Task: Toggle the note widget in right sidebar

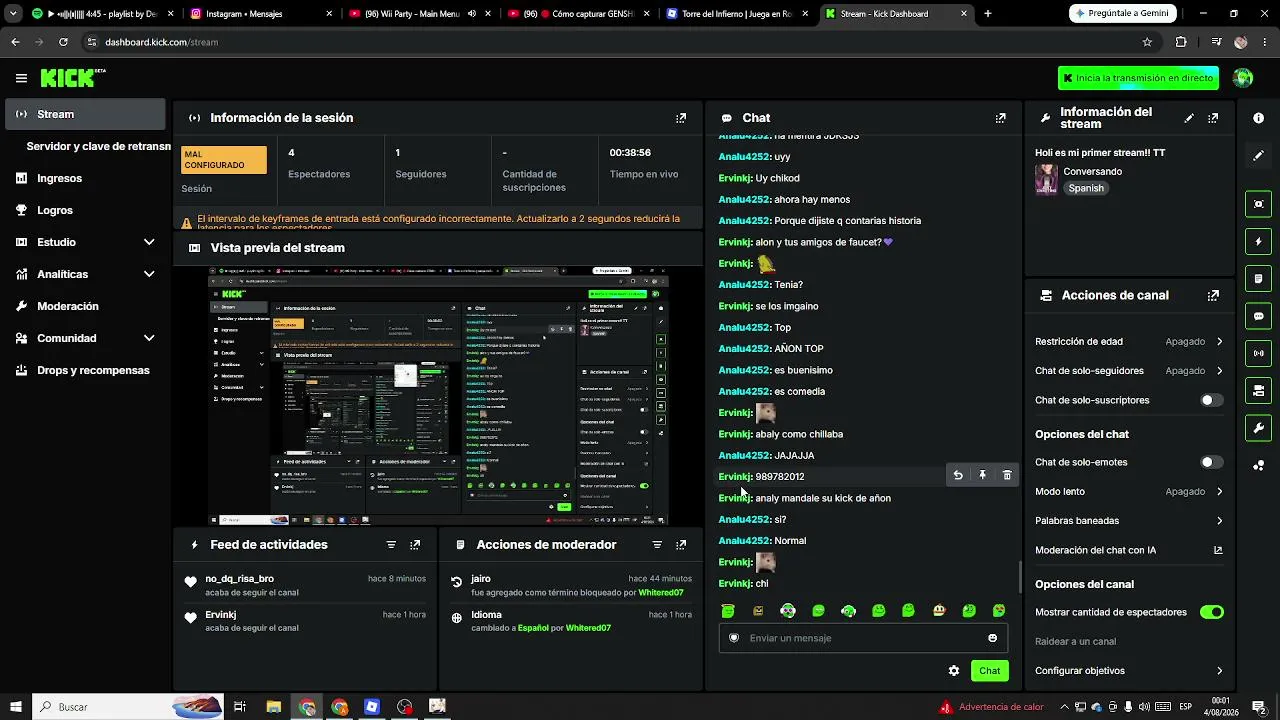Action: [1258, 278]
